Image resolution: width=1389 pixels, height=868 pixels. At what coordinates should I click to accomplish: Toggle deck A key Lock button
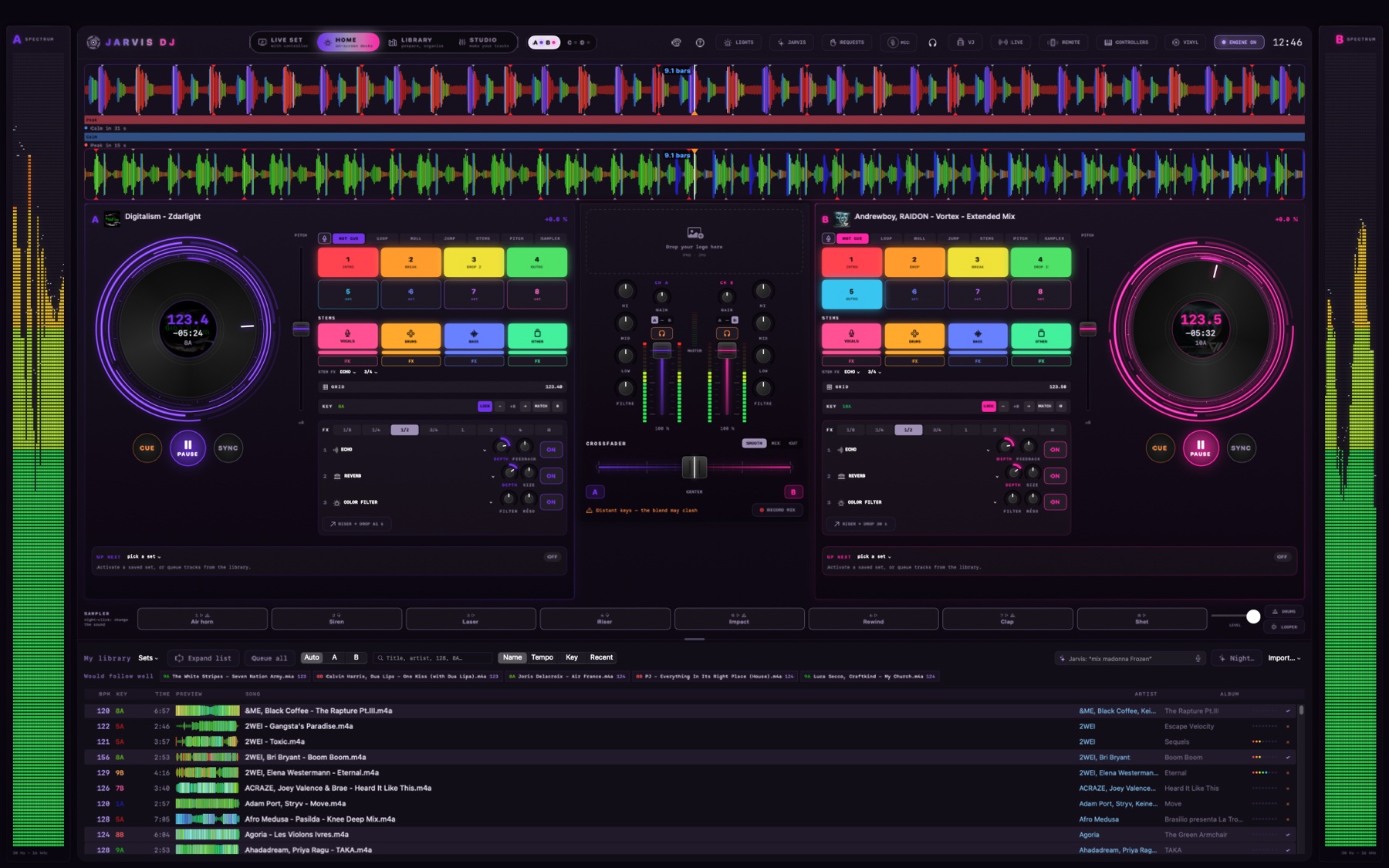[485, 406]
